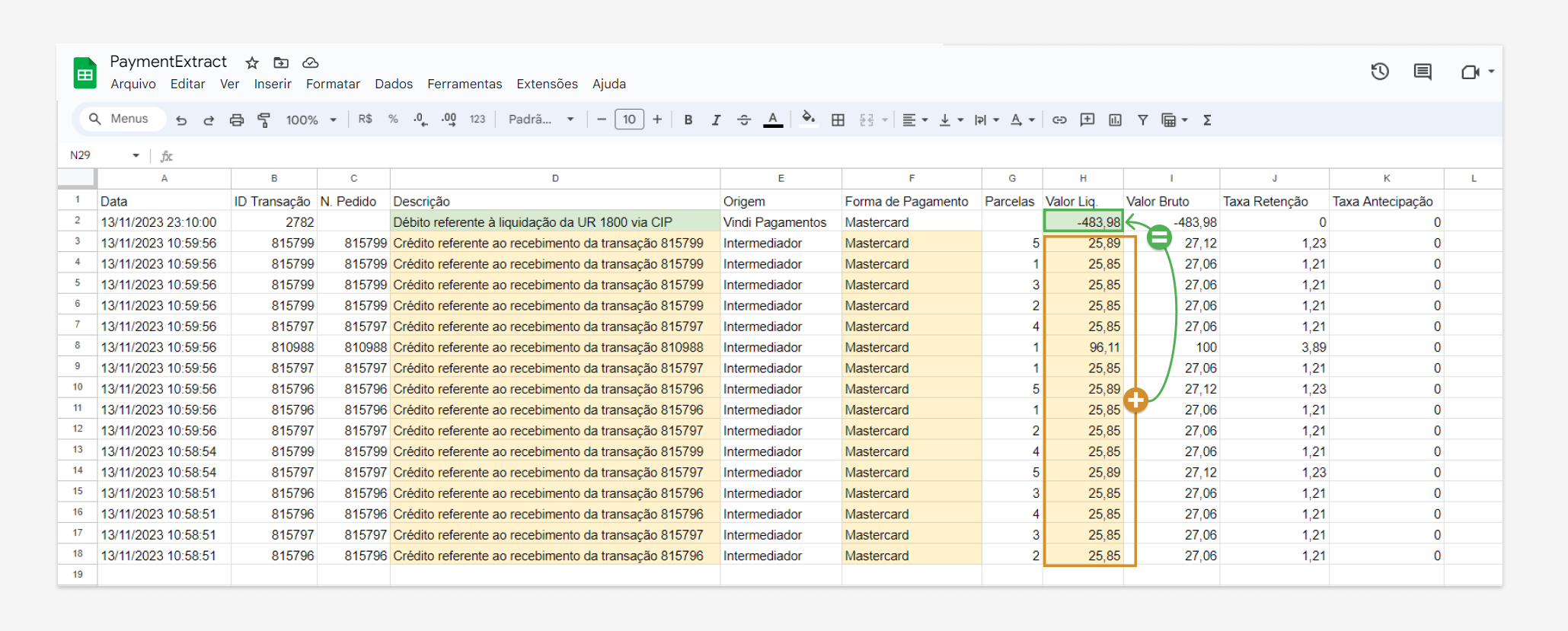Select cell with value 96,11

(x=1083, y=347)
